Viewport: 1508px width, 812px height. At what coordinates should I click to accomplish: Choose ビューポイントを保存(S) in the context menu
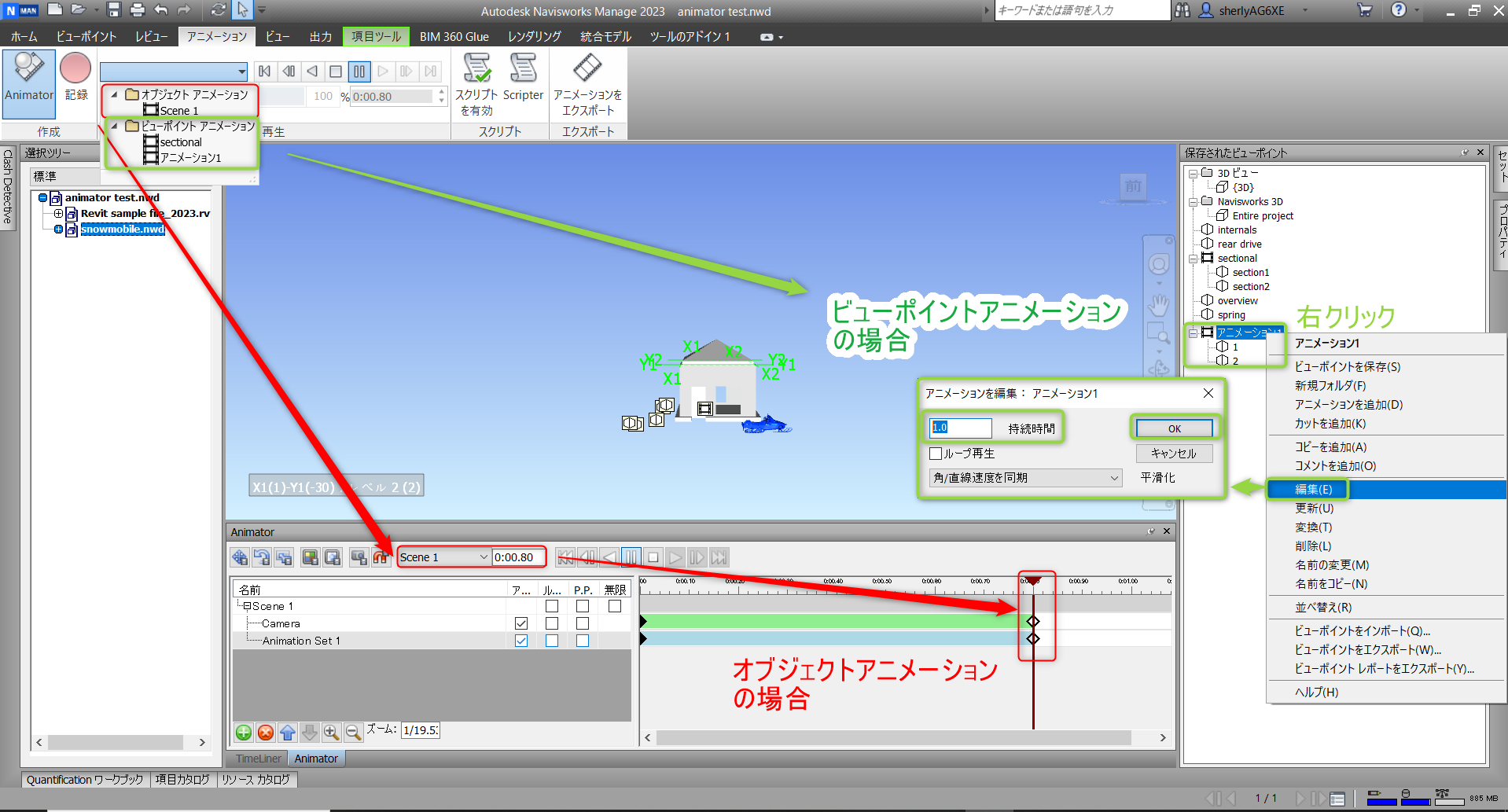(1348, 367)
